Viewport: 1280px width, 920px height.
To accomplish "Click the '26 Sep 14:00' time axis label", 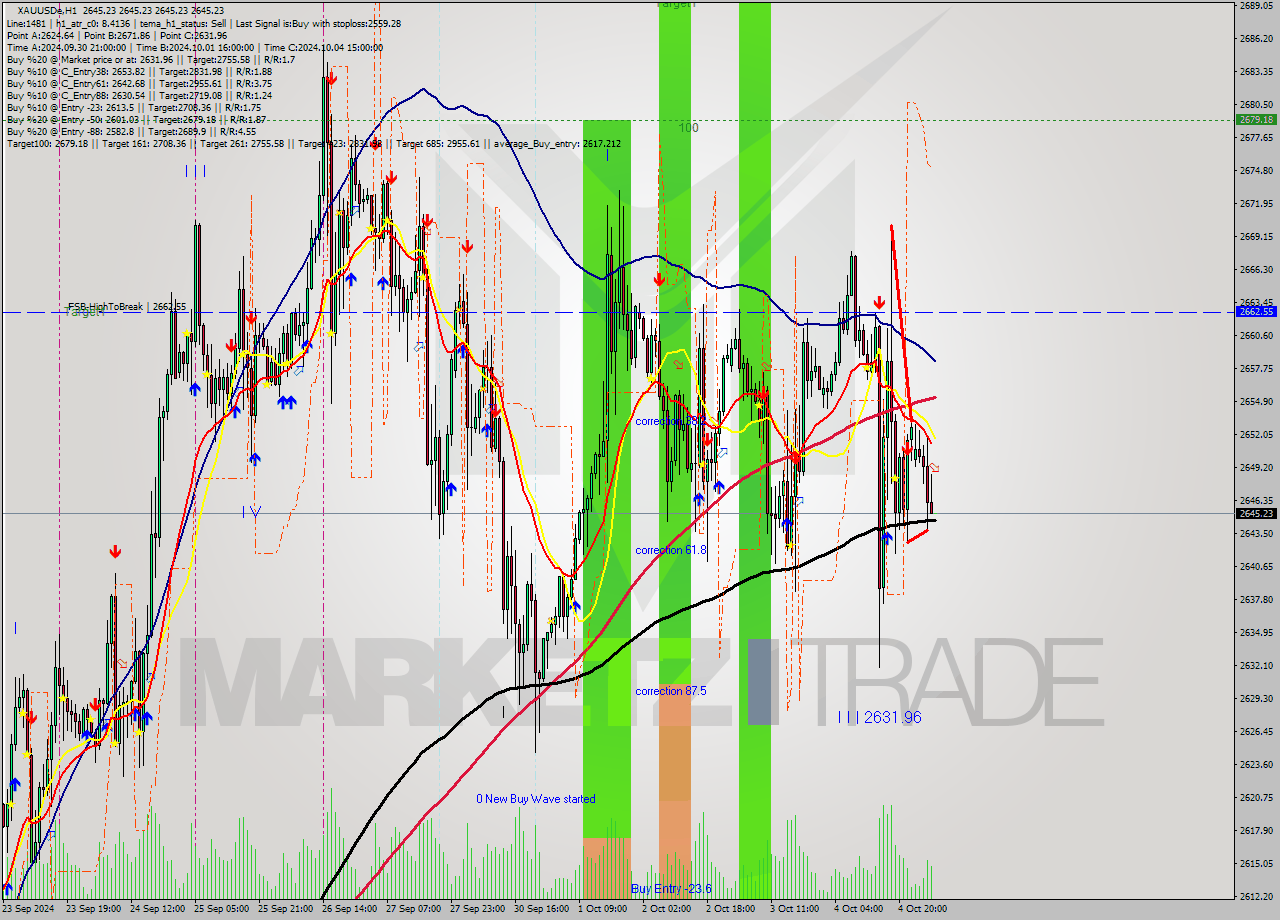I will (x=350, y=910).
